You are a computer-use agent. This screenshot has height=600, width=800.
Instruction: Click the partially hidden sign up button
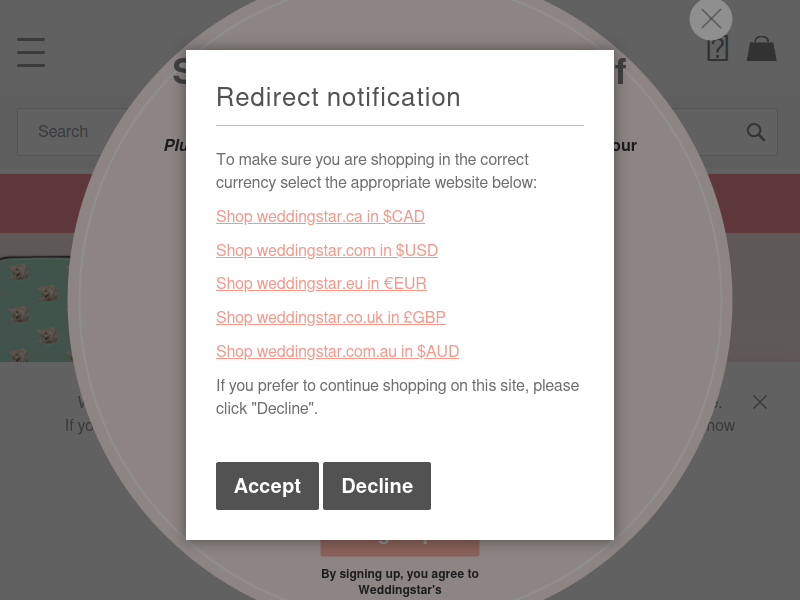(400, 548)
